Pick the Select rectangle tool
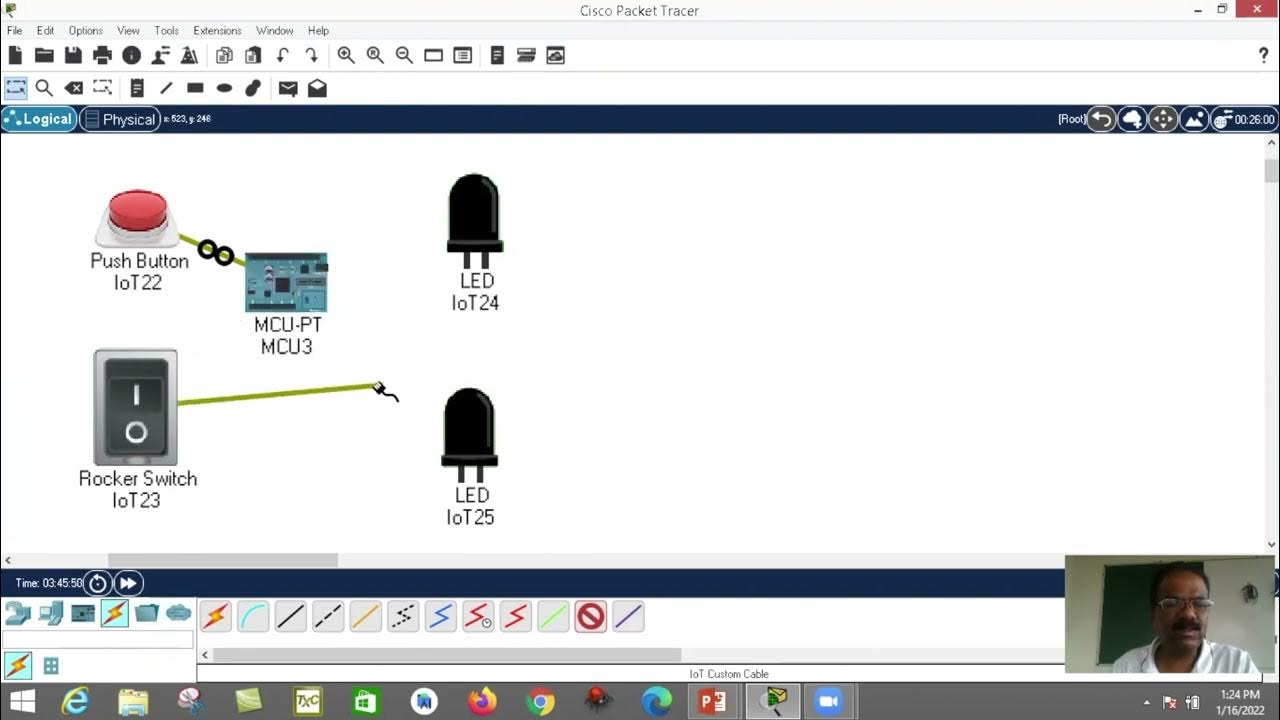This screenshot has width=1280, height=720. pos(15,88)
